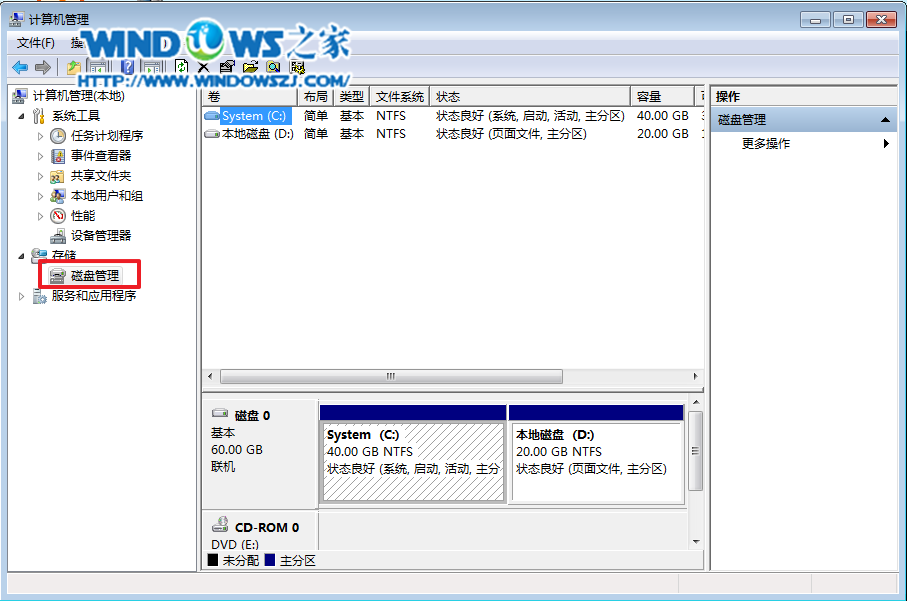Open 更多操作 in the actions pane
Viewport: 907px width, 601px height.
[x=766, y=144]
